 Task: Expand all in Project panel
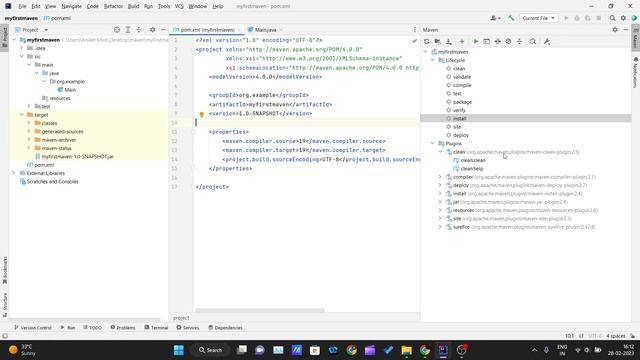(x=128, y=30)
